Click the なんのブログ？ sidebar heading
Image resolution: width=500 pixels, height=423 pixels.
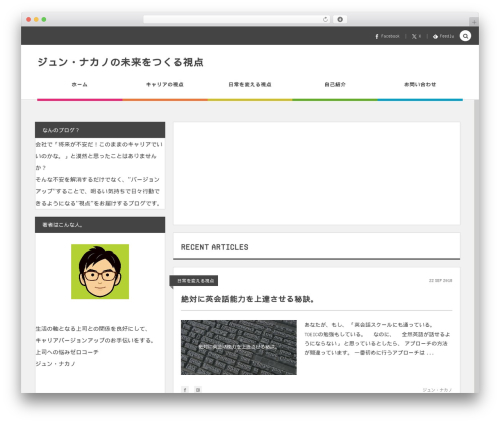100,130
